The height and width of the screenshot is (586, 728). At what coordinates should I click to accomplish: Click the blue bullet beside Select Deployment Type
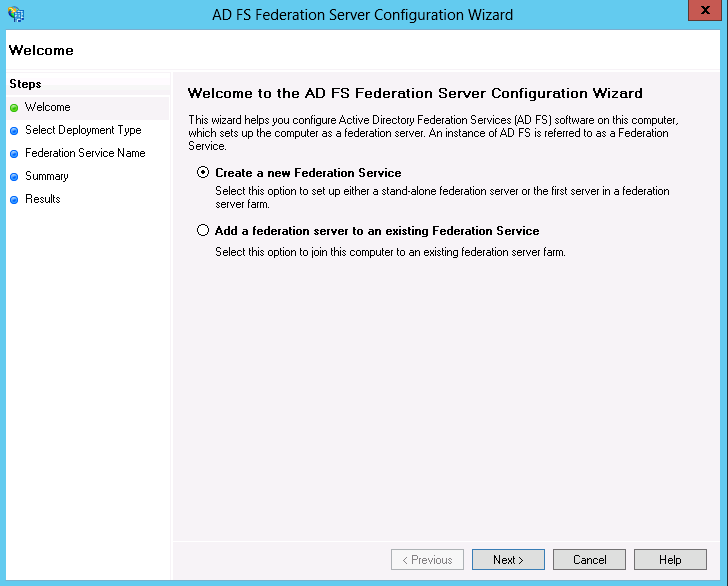point(14,131)
